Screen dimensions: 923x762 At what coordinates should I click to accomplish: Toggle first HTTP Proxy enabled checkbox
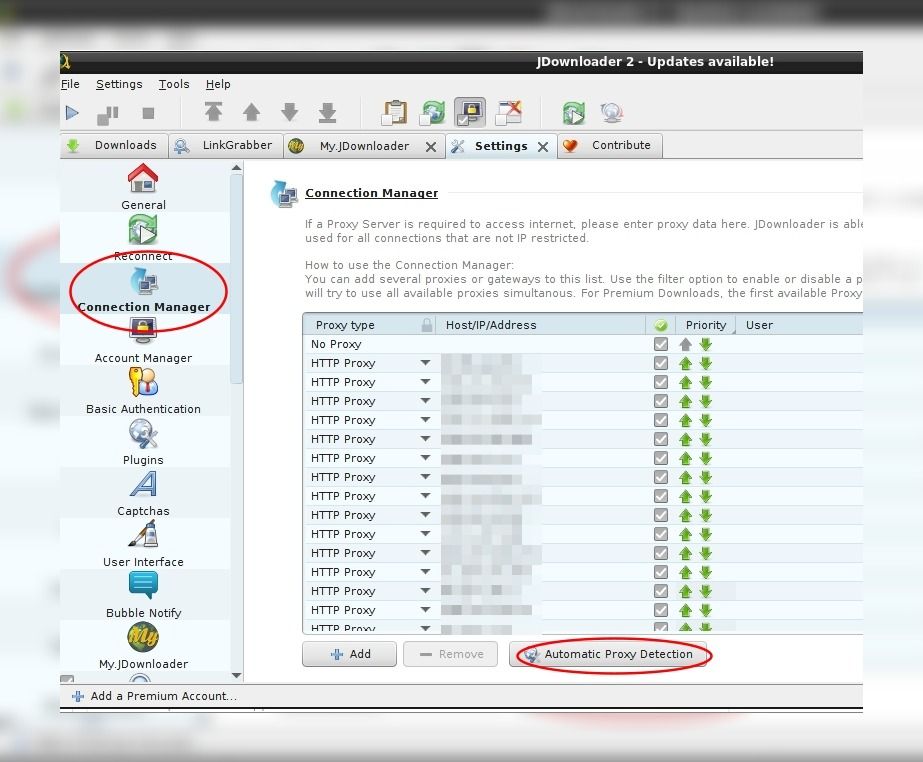[x=661, y=363]
